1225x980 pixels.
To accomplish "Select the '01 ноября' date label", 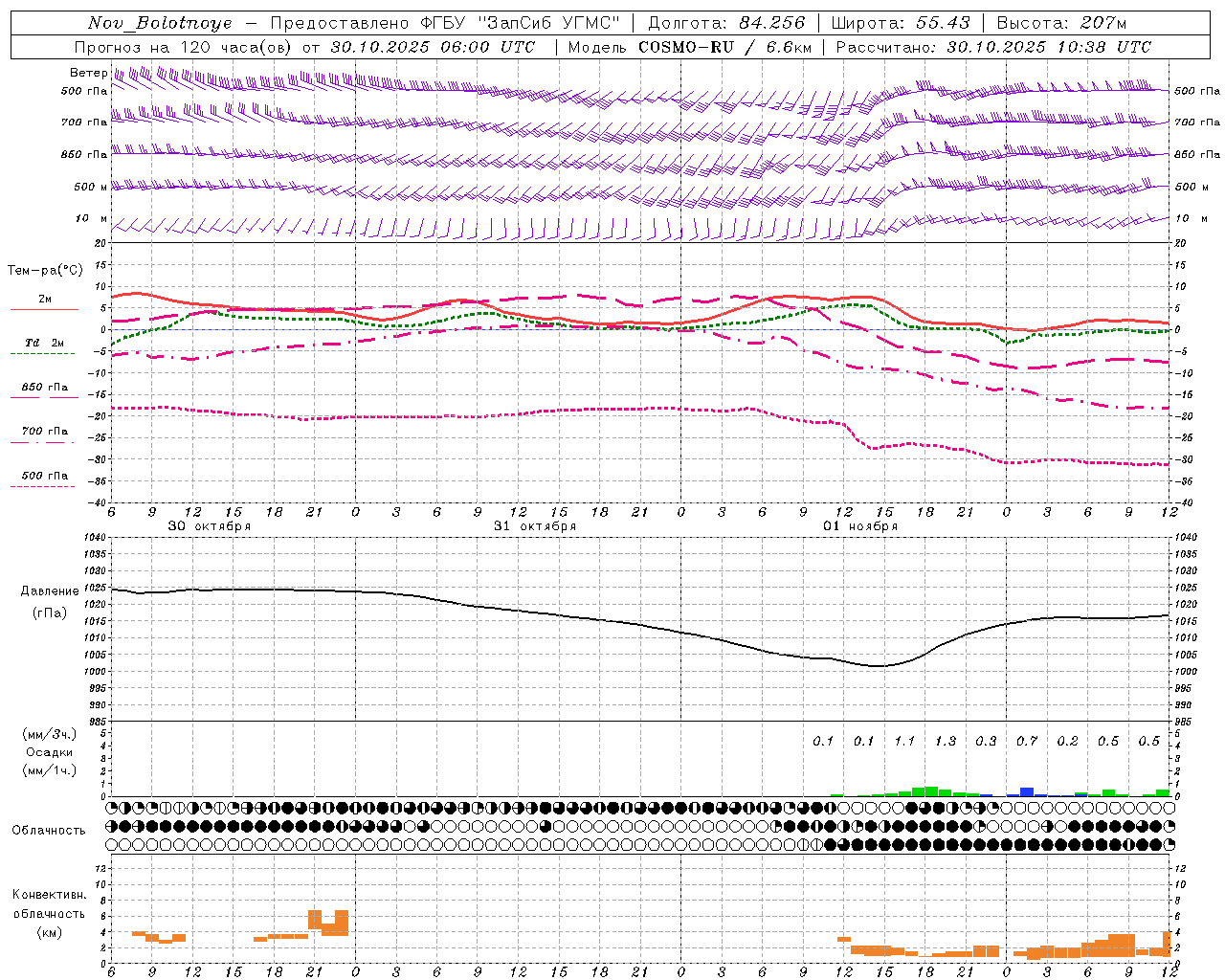I will [860, 526].
